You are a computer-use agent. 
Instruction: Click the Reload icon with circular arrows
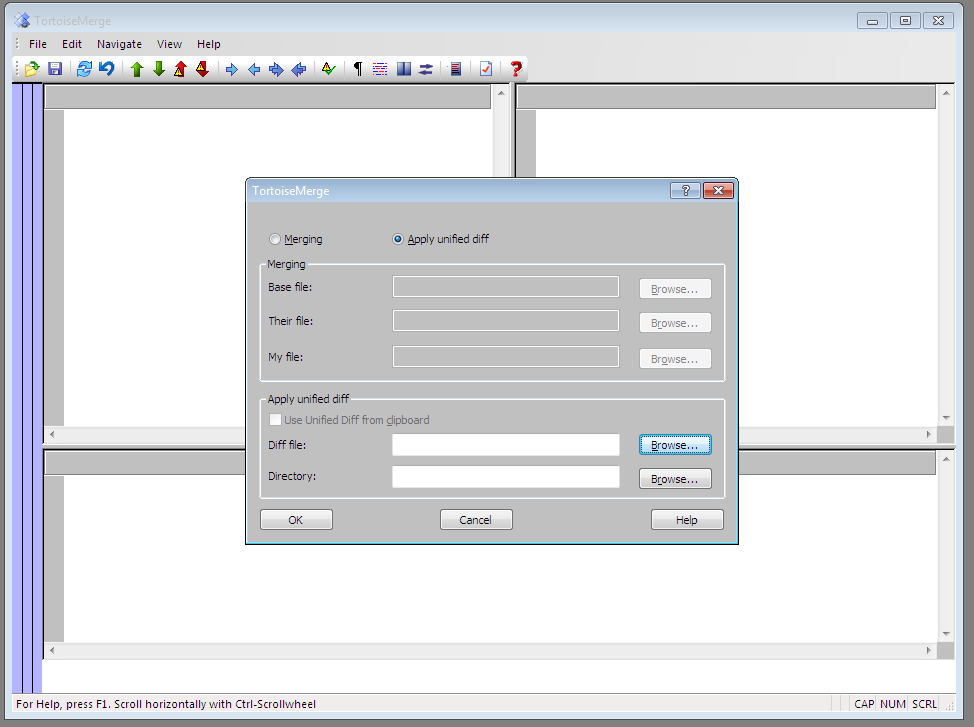[x=84, y=69]
